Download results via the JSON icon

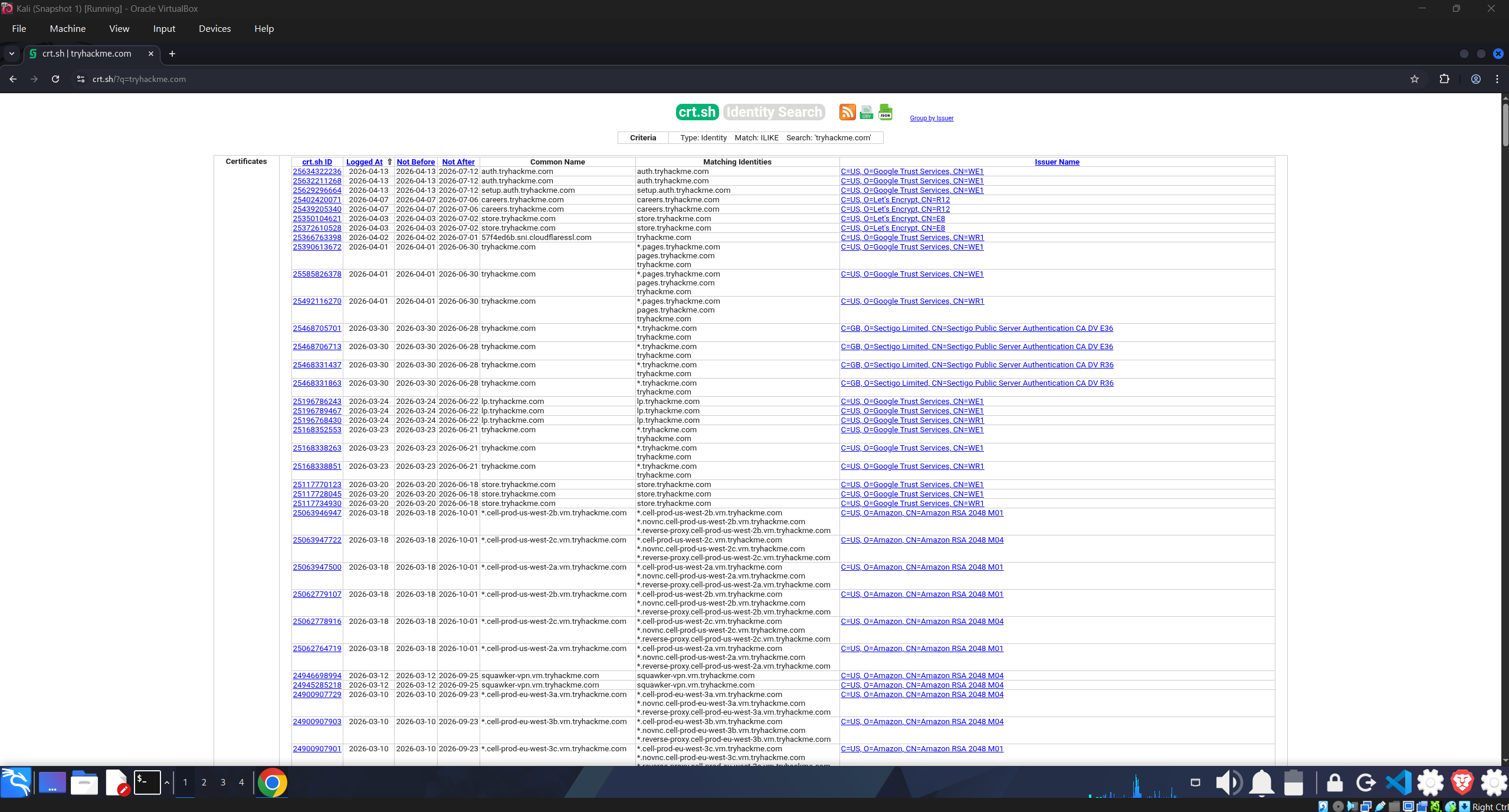click(885, 112)
